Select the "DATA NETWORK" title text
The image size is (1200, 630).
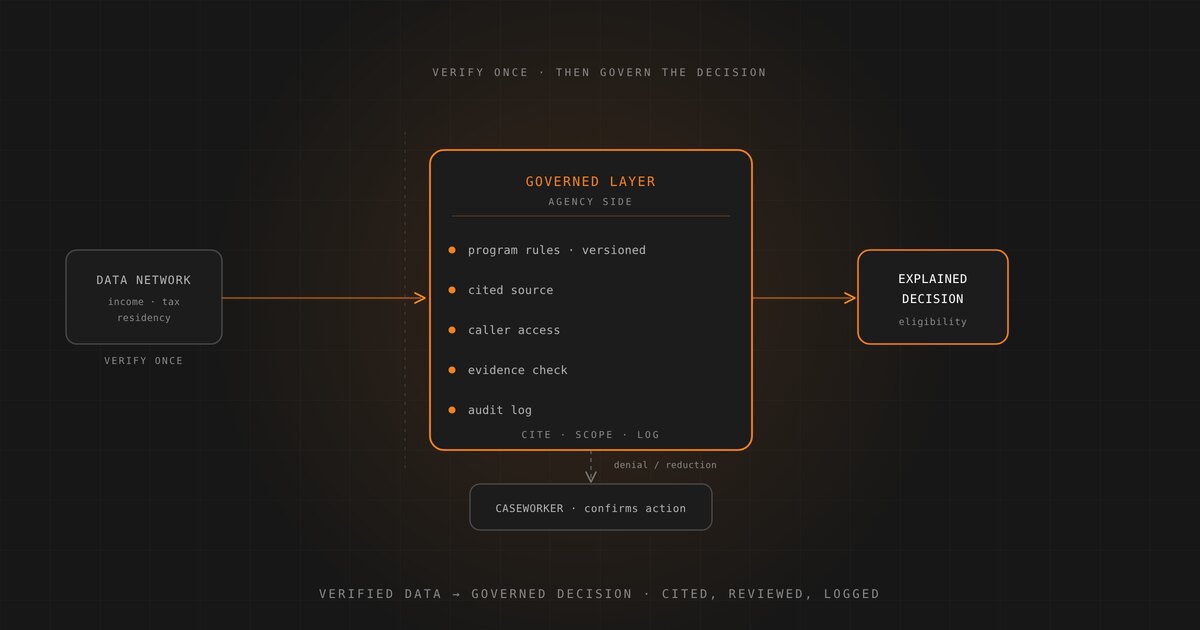tap(144, 280)
